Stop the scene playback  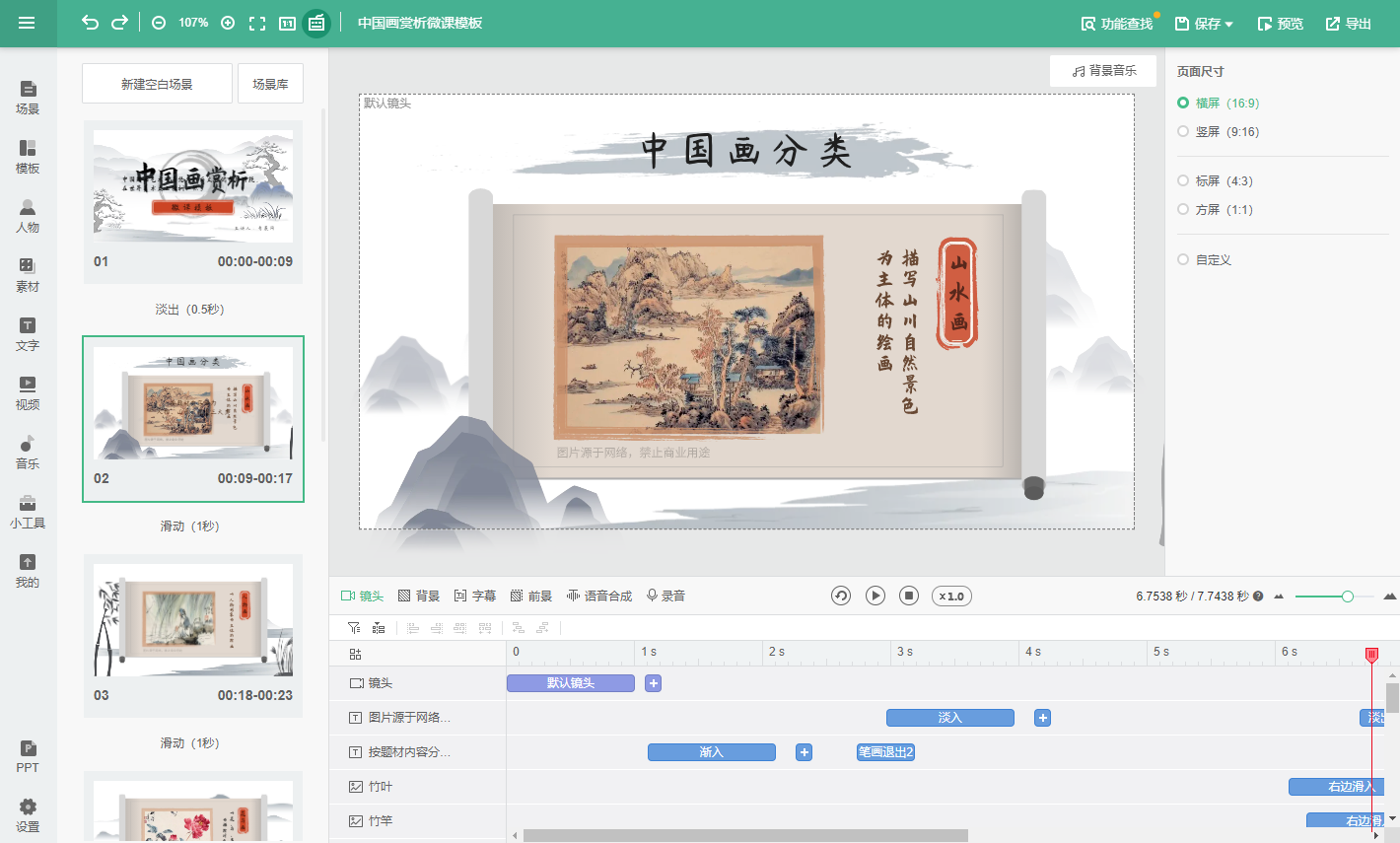point(909,596)
